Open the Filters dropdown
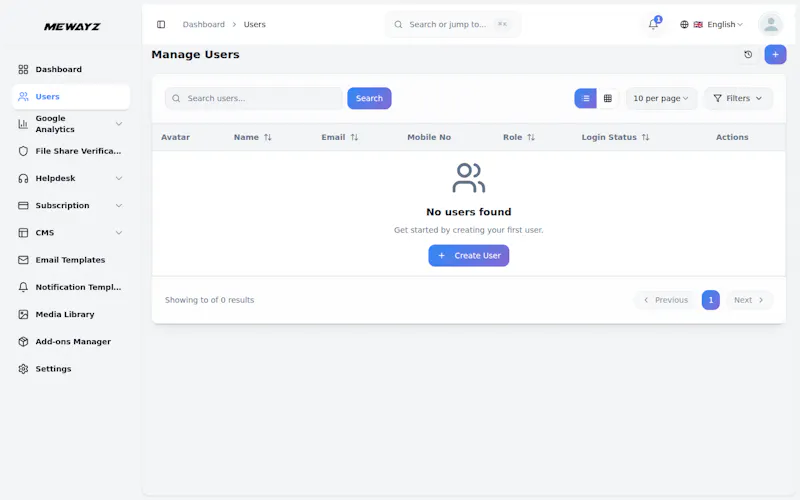The width and height of the screenshot is (800, 500). coord(738,98)
